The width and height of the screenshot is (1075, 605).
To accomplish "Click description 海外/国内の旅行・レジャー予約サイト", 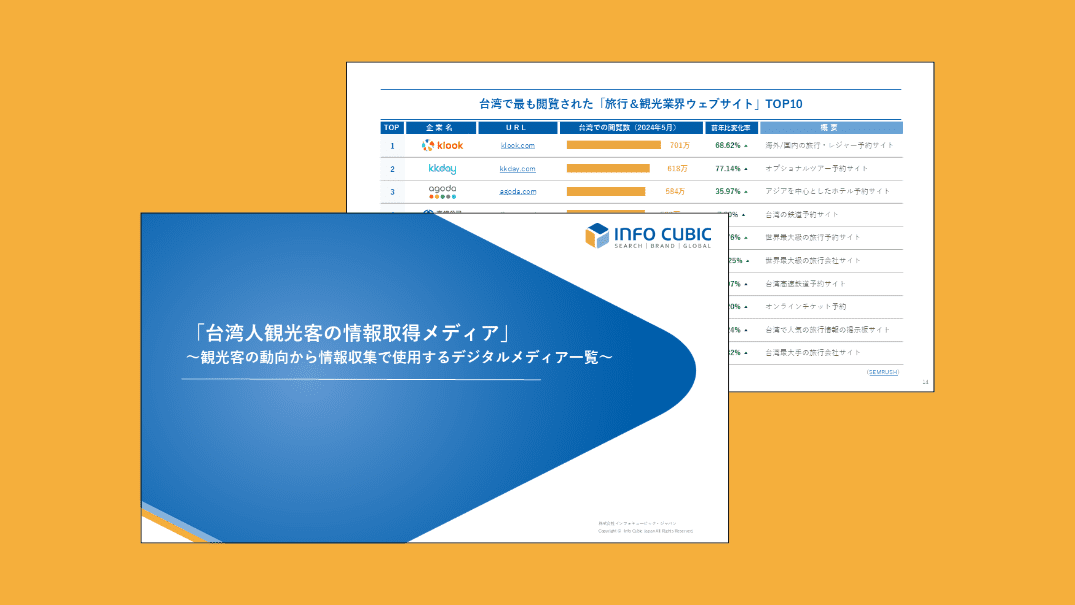I will 830,145.
